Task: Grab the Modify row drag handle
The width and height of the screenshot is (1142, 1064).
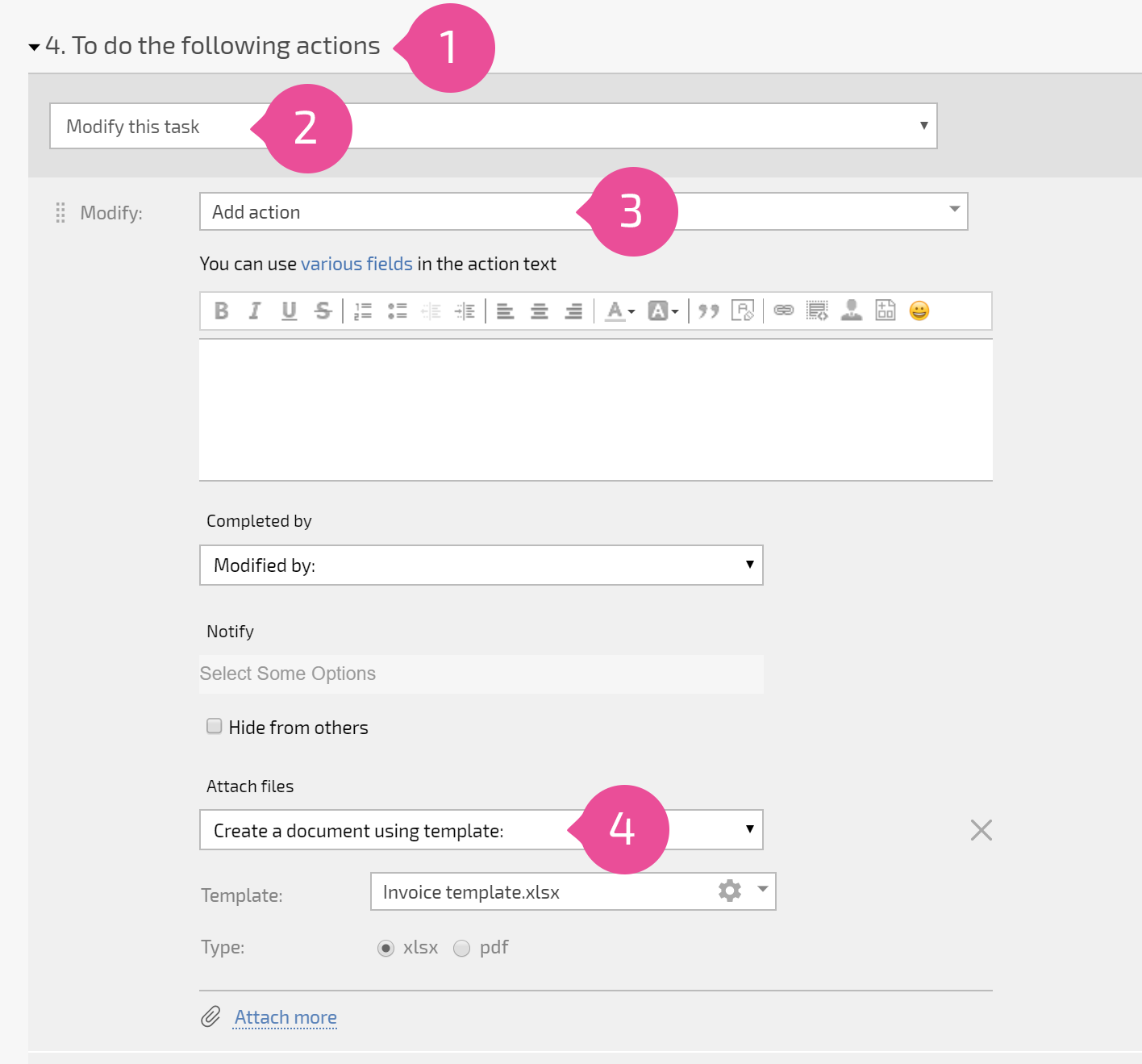Action: tap(60, 212)
